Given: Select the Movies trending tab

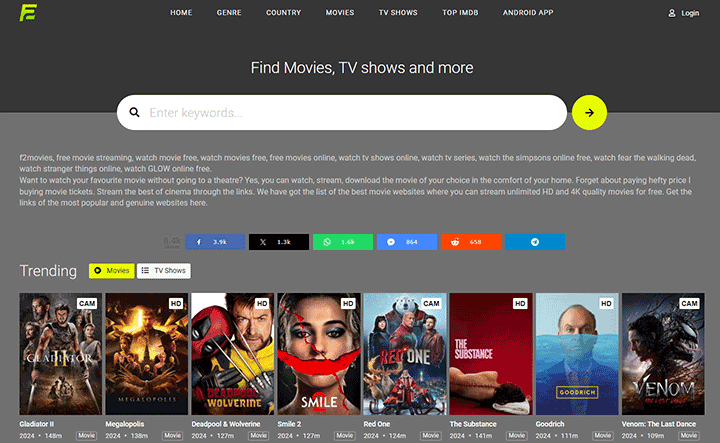Looking at the screenshot, I should click(112, 271).
